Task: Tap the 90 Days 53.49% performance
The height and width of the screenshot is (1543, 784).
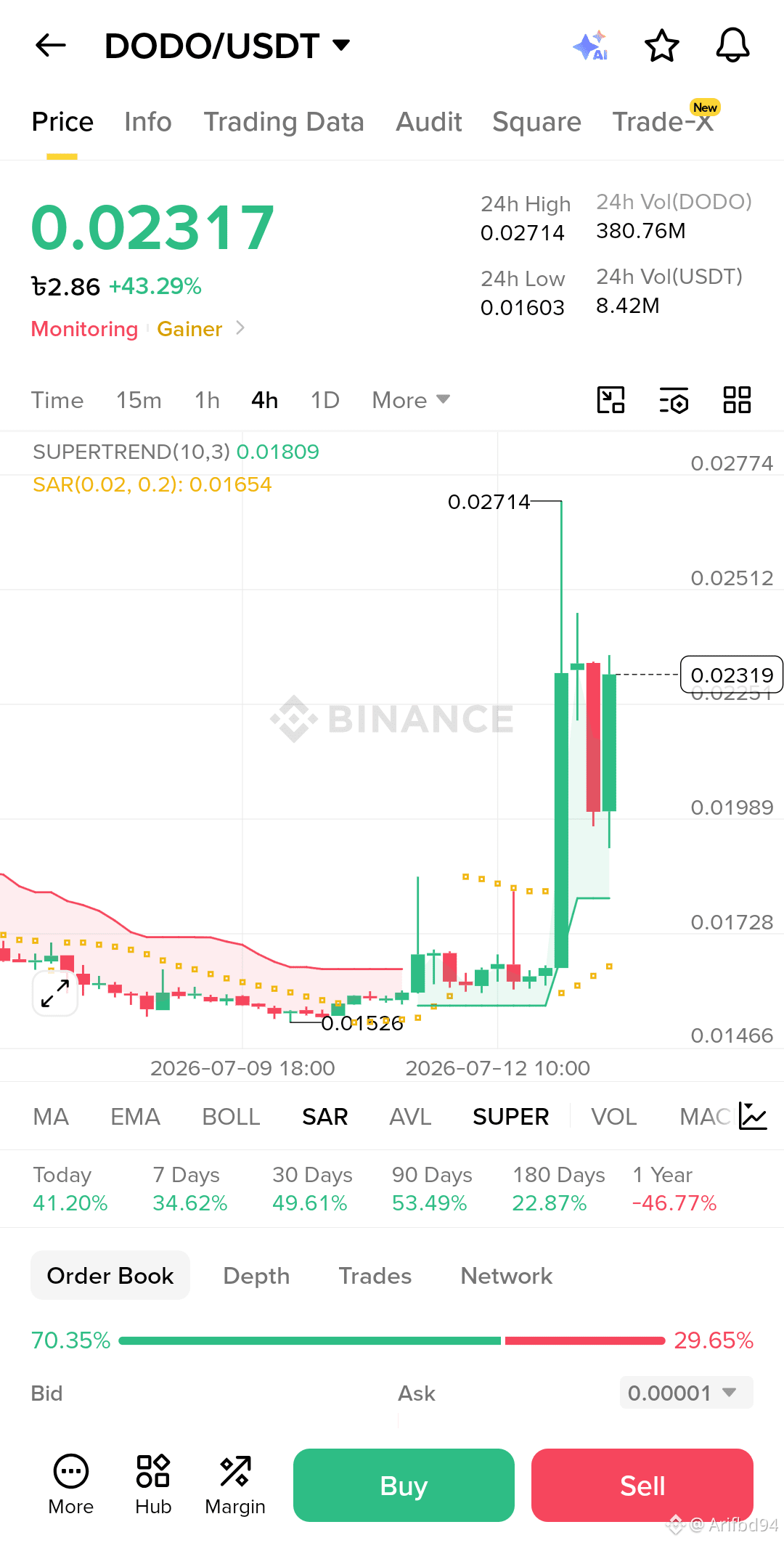Action: pyautogui.click(x=432, y=1189)
